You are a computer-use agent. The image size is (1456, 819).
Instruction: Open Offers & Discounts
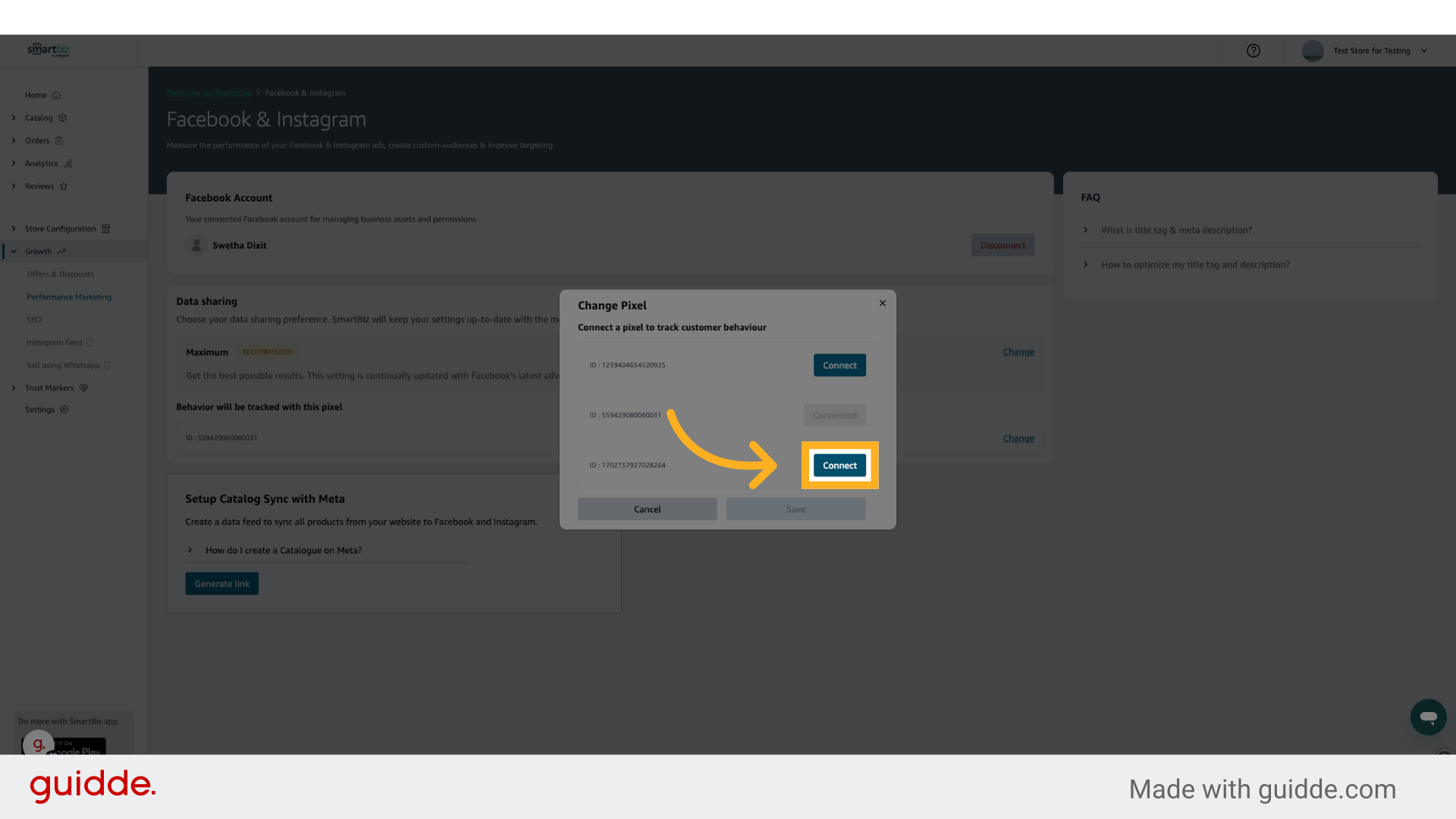[61, 275]
